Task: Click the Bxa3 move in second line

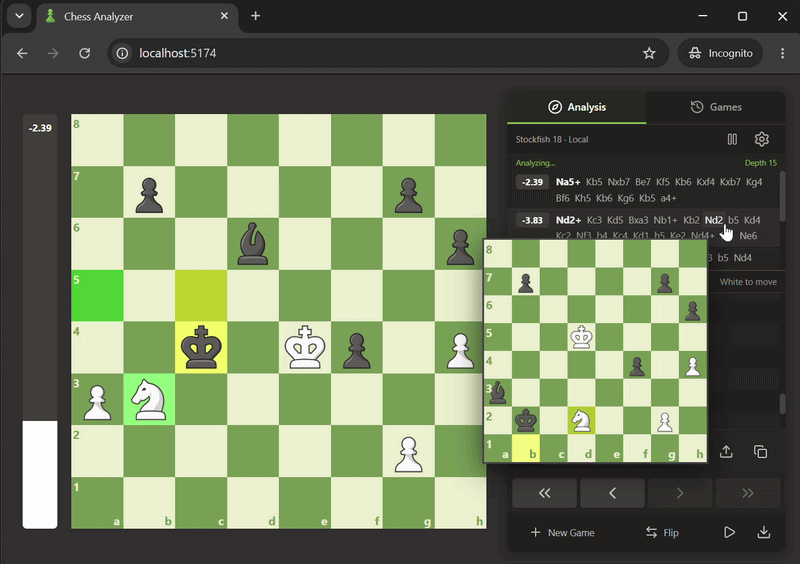Action: [x=638, y=220]
